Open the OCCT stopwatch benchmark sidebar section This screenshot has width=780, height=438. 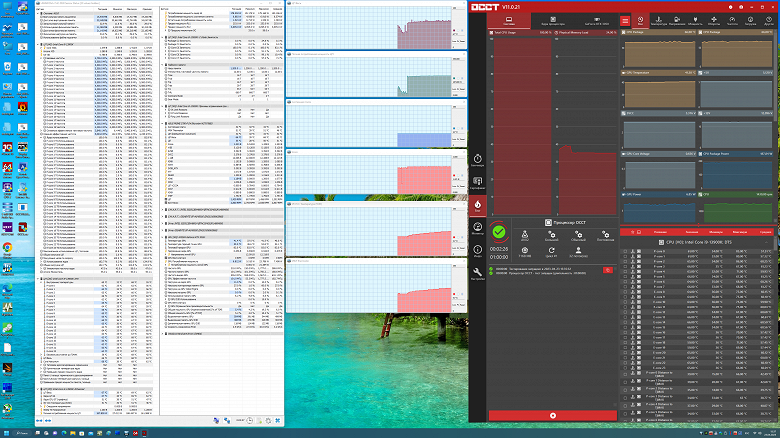pos(478,160)
